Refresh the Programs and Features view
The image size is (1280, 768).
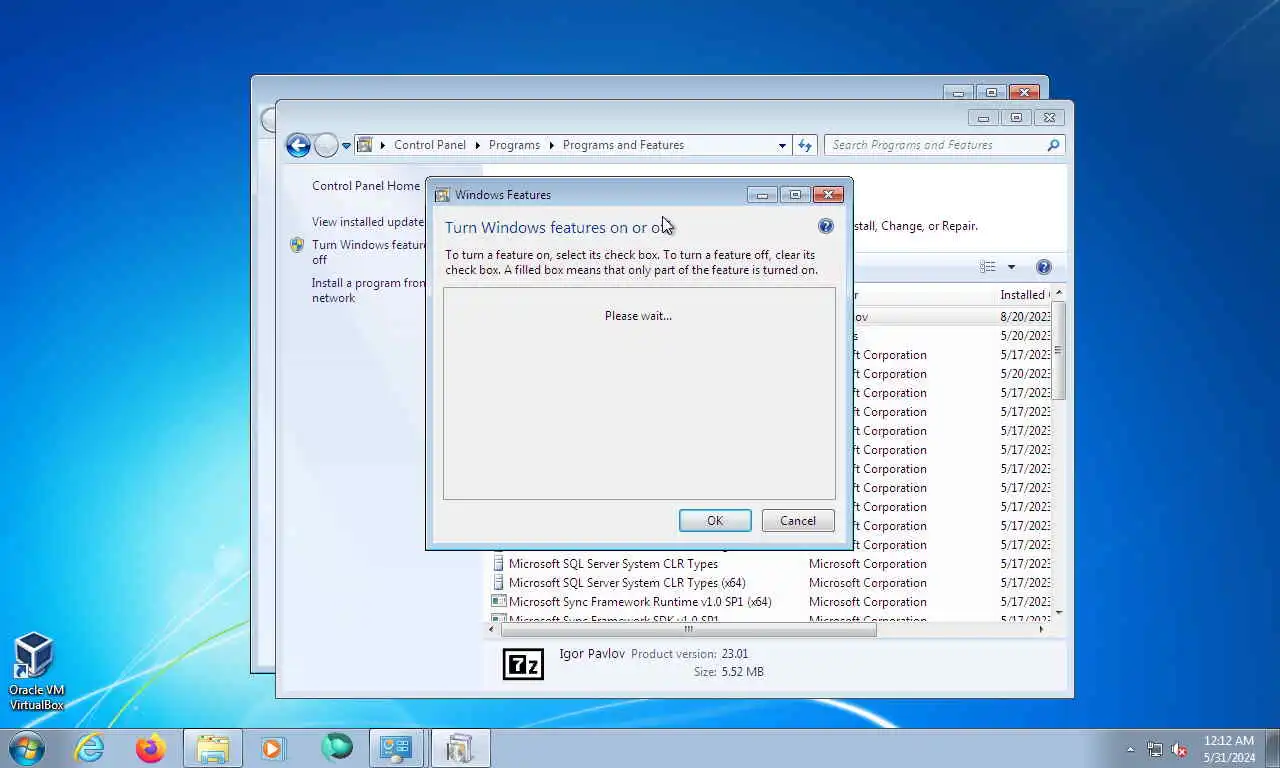805,145
